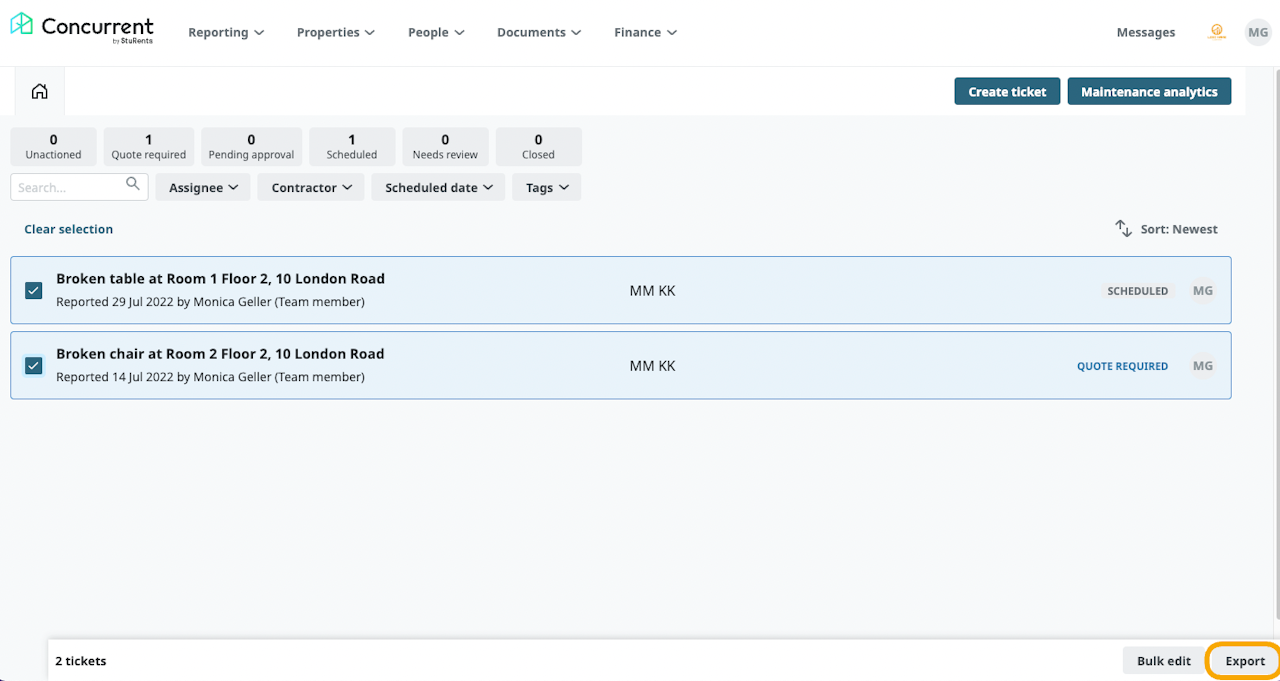Open the home tab icon

tap(40, 92)
